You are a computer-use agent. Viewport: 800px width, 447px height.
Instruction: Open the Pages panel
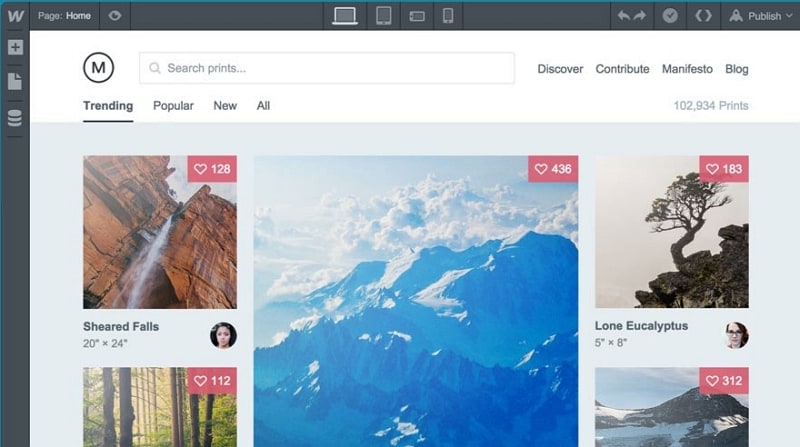15,81
